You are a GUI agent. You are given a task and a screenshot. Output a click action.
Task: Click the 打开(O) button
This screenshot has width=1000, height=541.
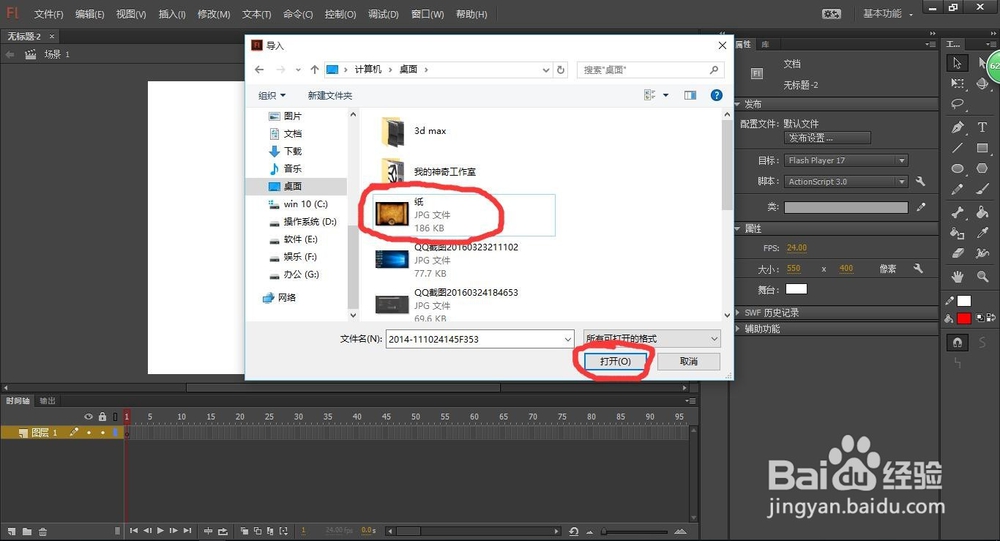[x=615, y=361]
